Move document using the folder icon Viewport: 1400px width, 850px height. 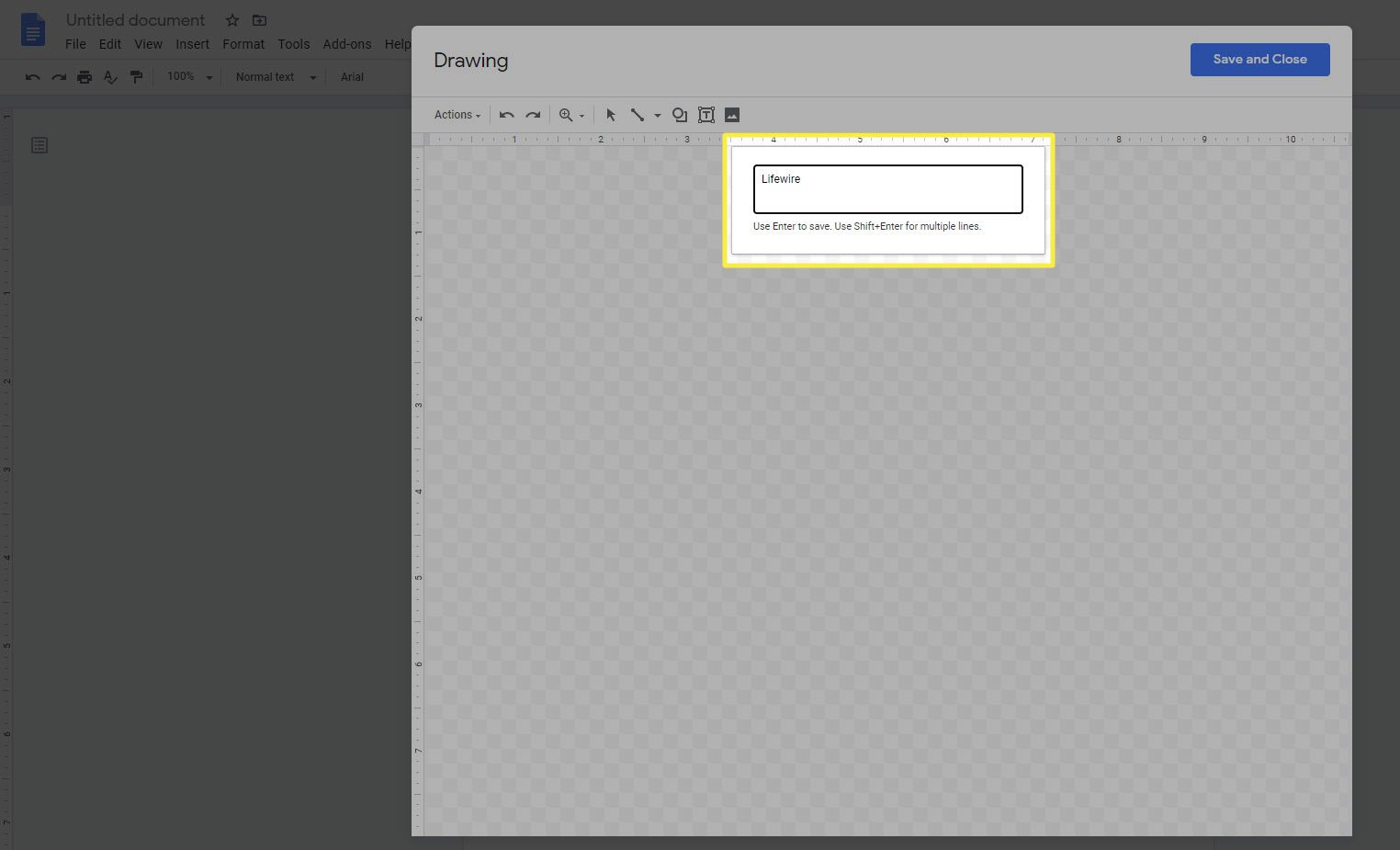[x=259, y=20]
